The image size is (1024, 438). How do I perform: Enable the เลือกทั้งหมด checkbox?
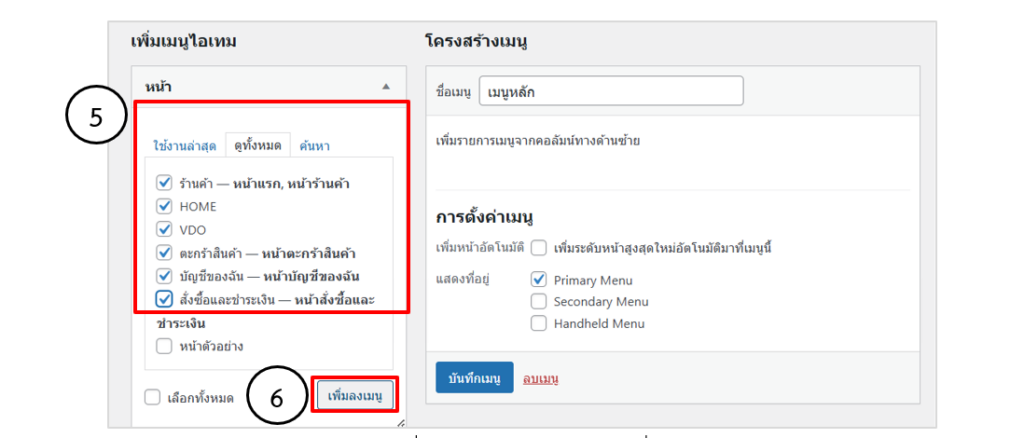click(152, 398)
